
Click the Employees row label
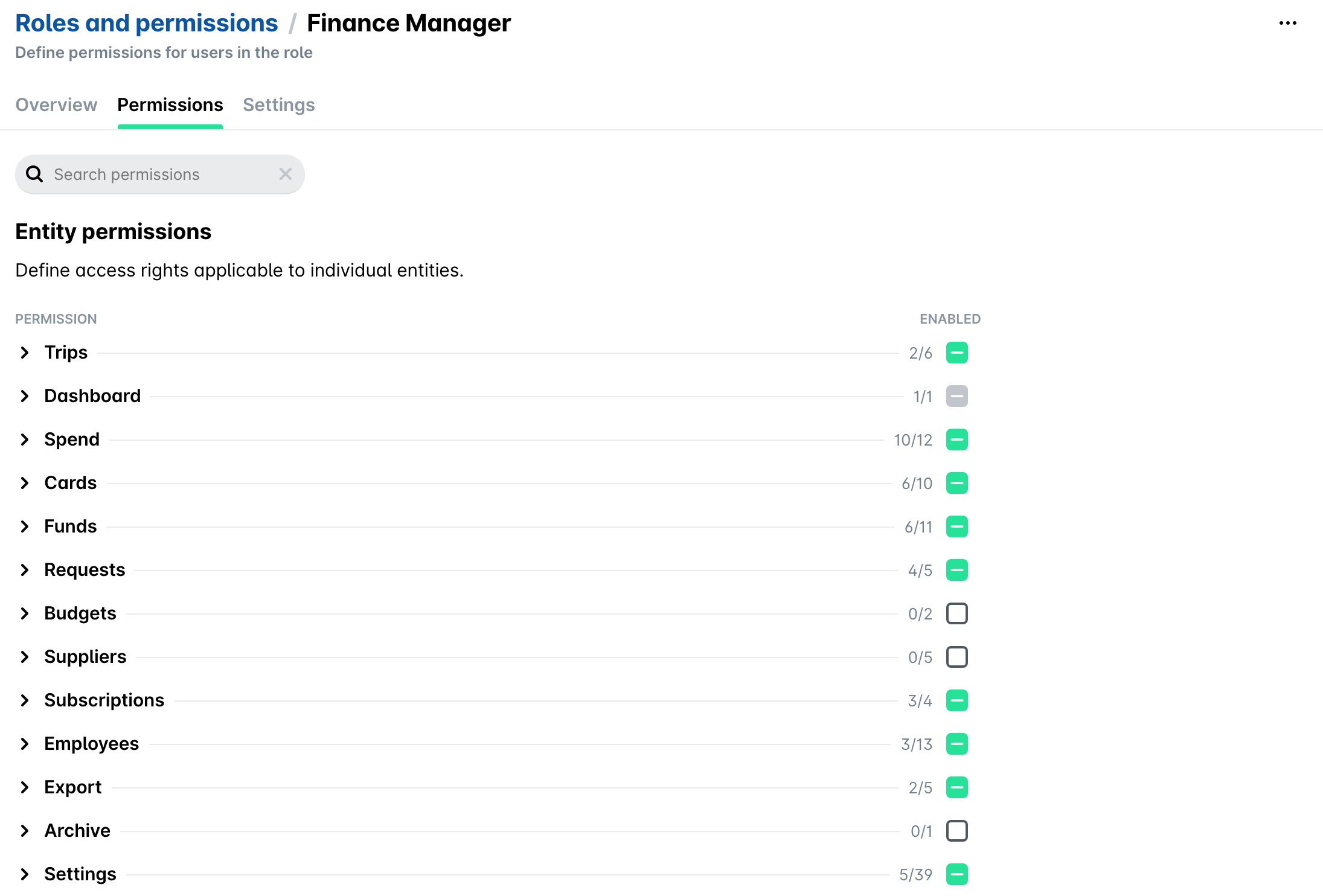[x=92, y=744]
